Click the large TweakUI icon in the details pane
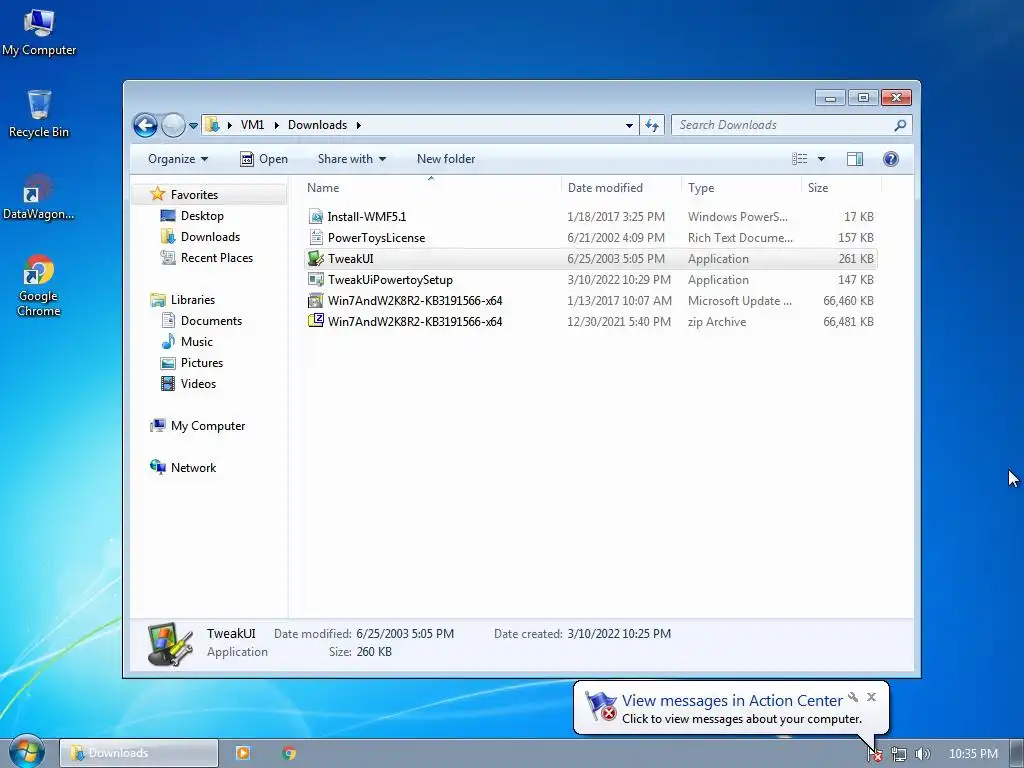1024x768 pixels. pyautogui.click(x=170, y=643)
